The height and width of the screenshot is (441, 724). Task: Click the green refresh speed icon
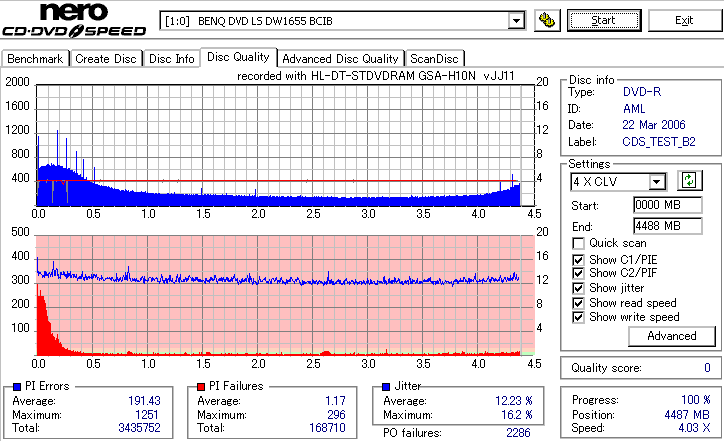(689, 181)
